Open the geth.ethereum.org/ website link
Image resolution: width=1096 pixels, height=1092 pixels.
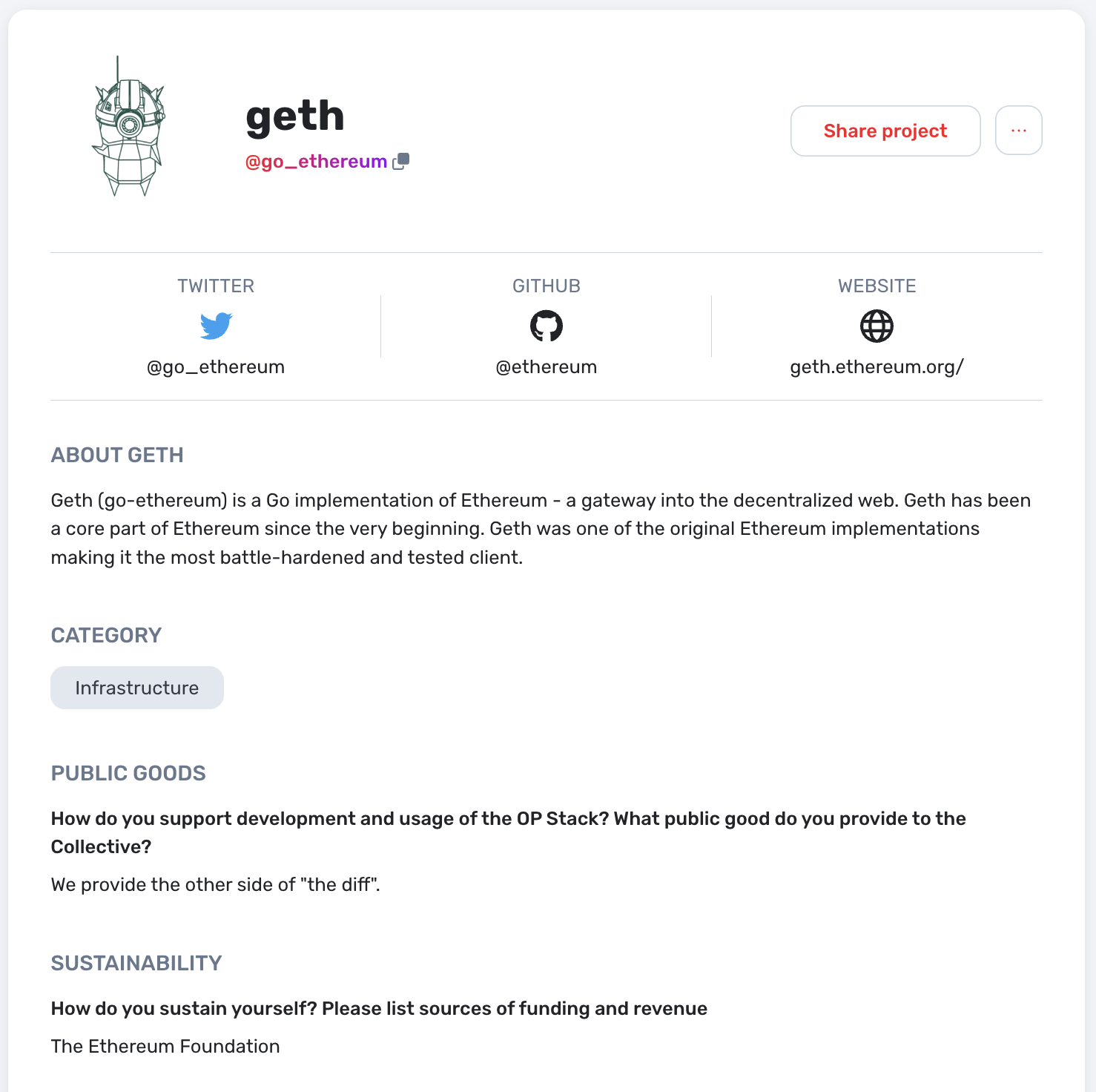[x=877, y=366]
